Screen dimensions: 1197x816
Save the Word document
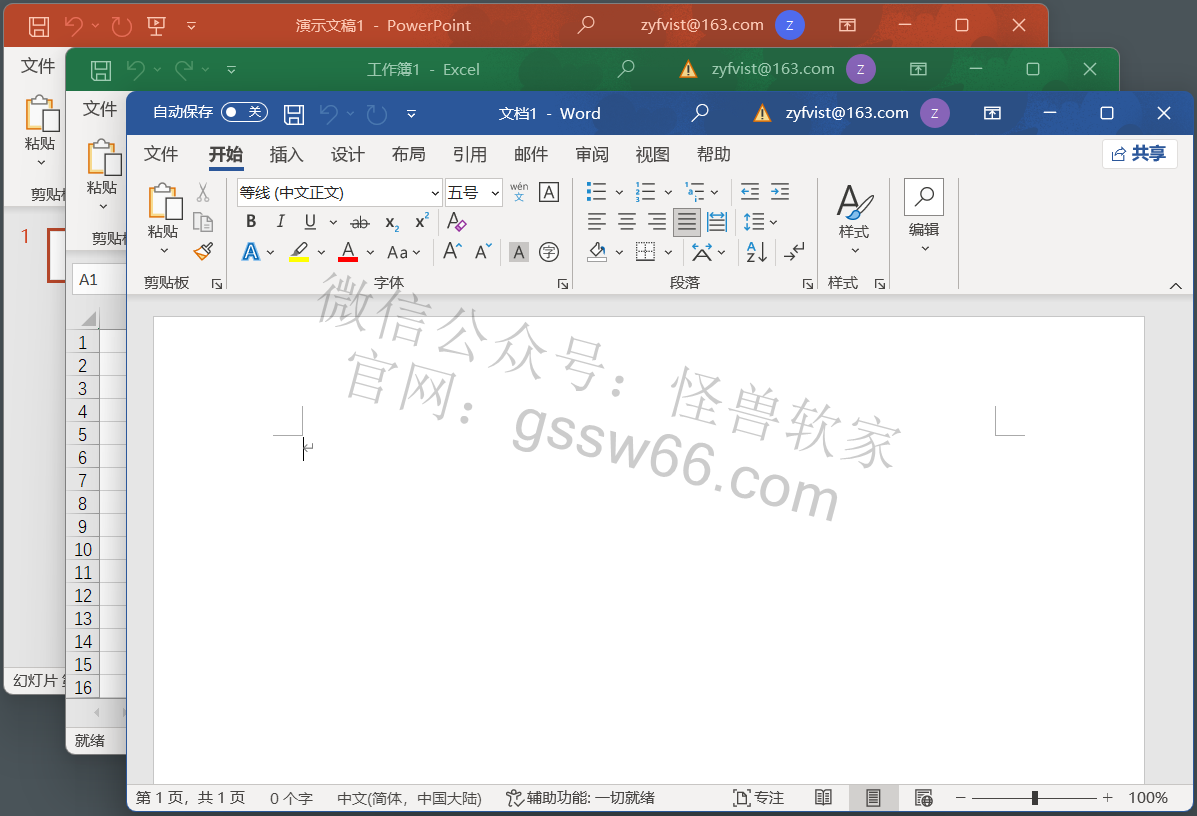click(x=294, y=114)
